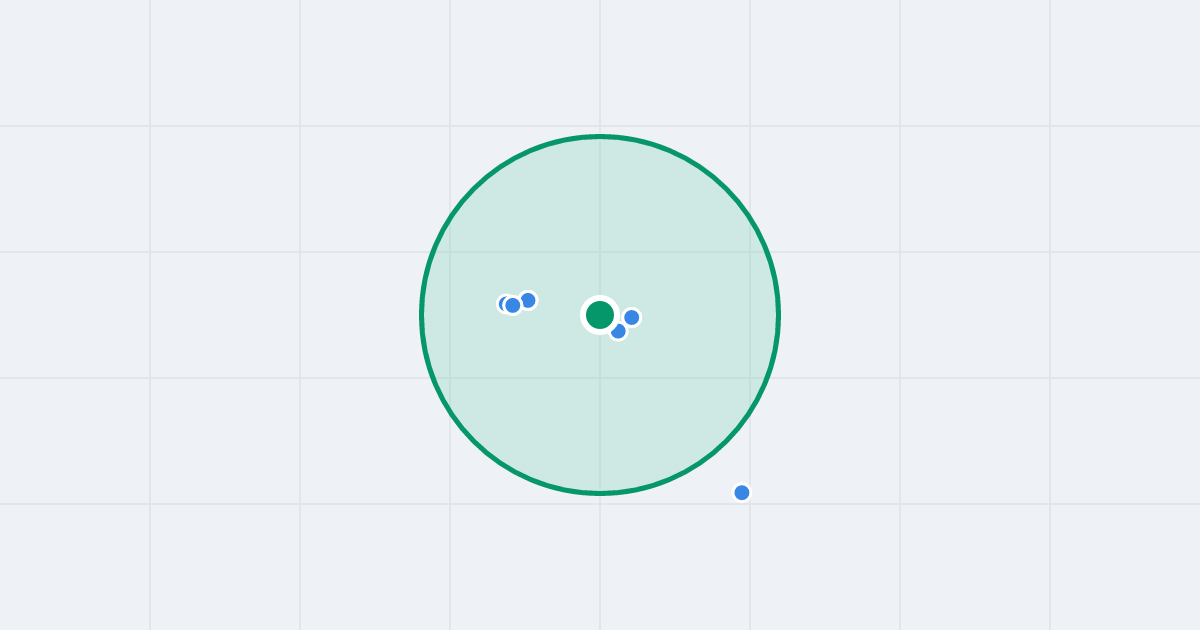Viewport: 1200px width, 630px height.
Task: Select the front blue dot of the overlapping left pair
Action: pos(513,305)
